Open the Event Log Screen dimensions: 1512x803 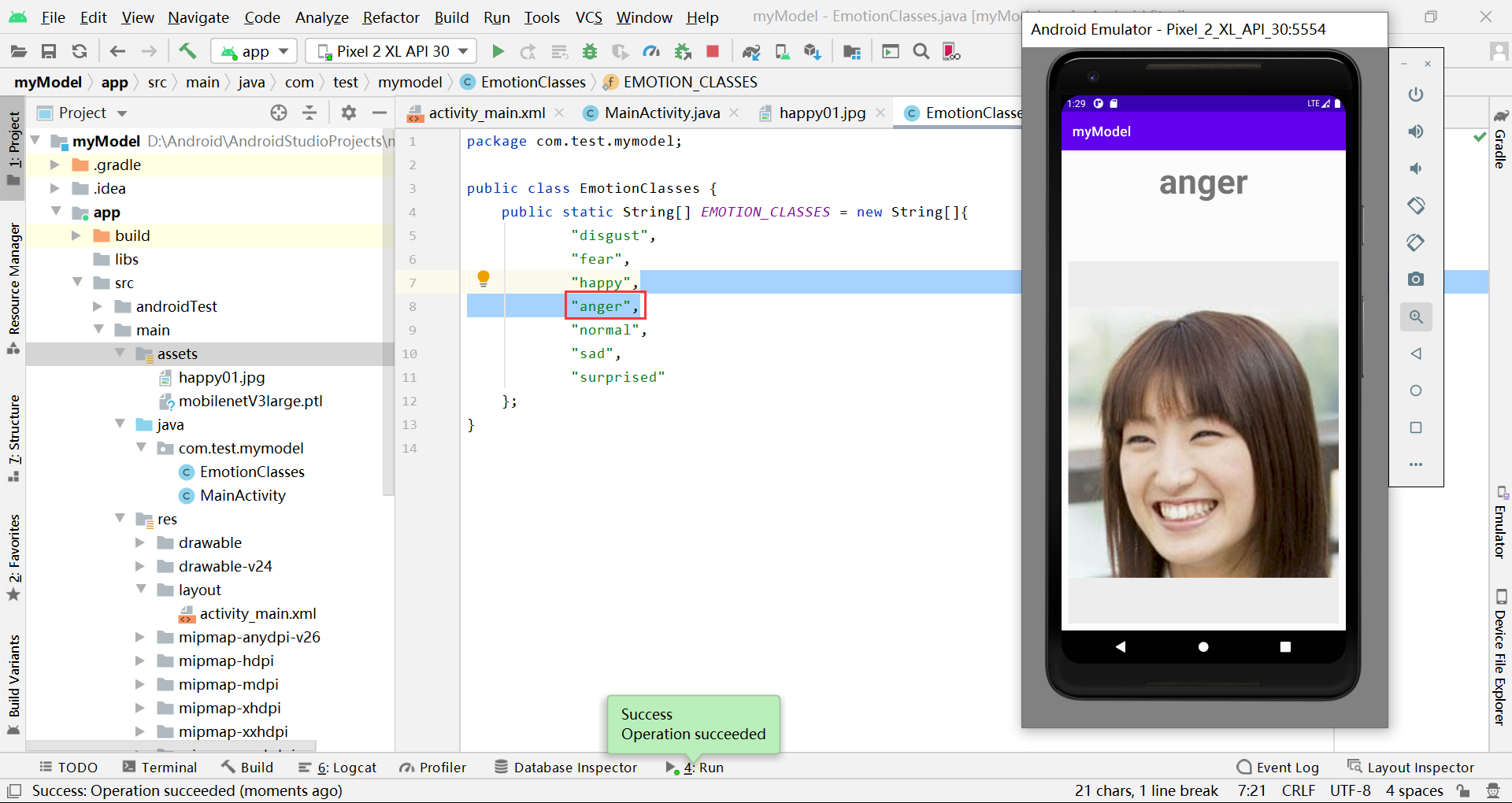(1277, 768)
